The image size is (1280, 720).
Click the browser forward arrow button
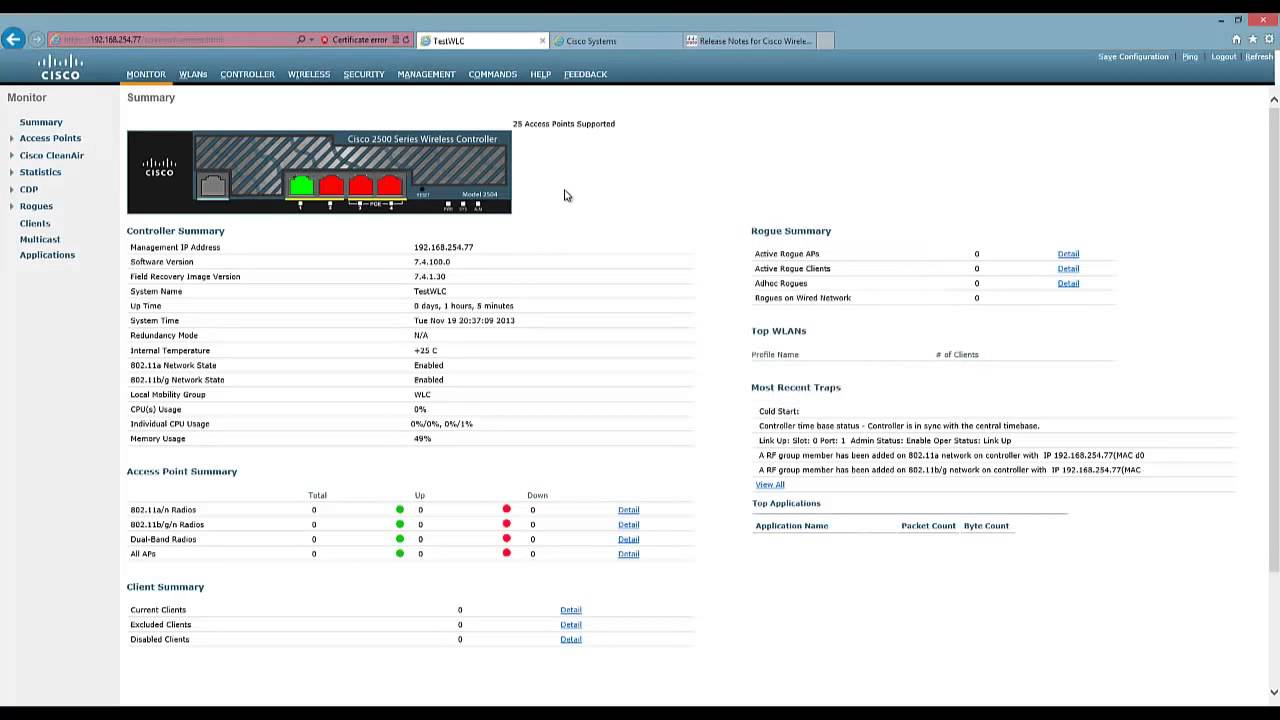[37, 40]
